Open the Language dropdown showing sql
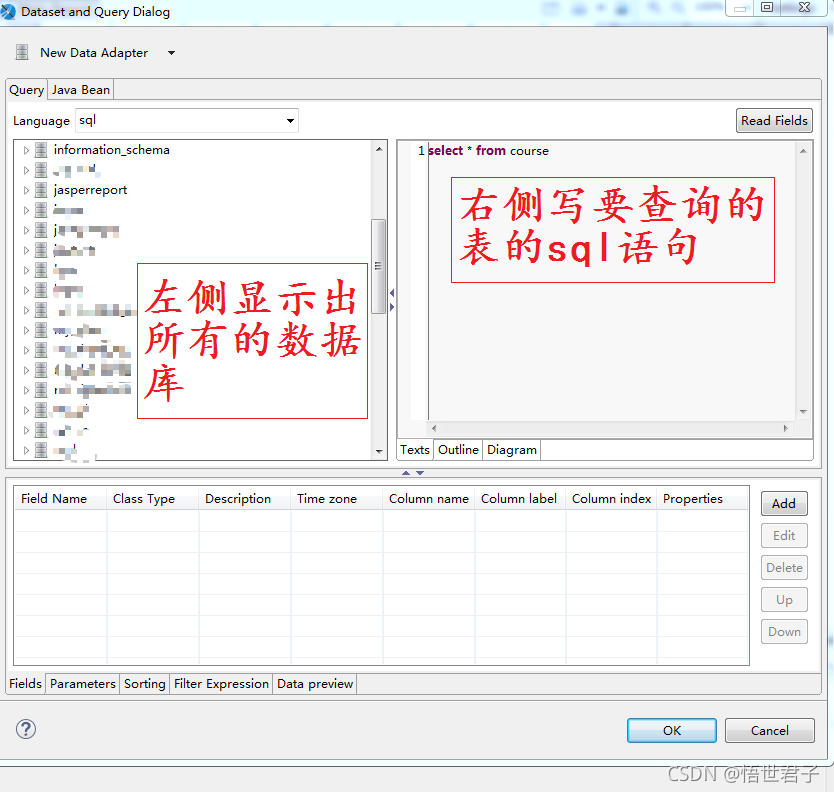The width and height of the screenshot is (834, 792). pyautogui.click(x=290, y=120)
